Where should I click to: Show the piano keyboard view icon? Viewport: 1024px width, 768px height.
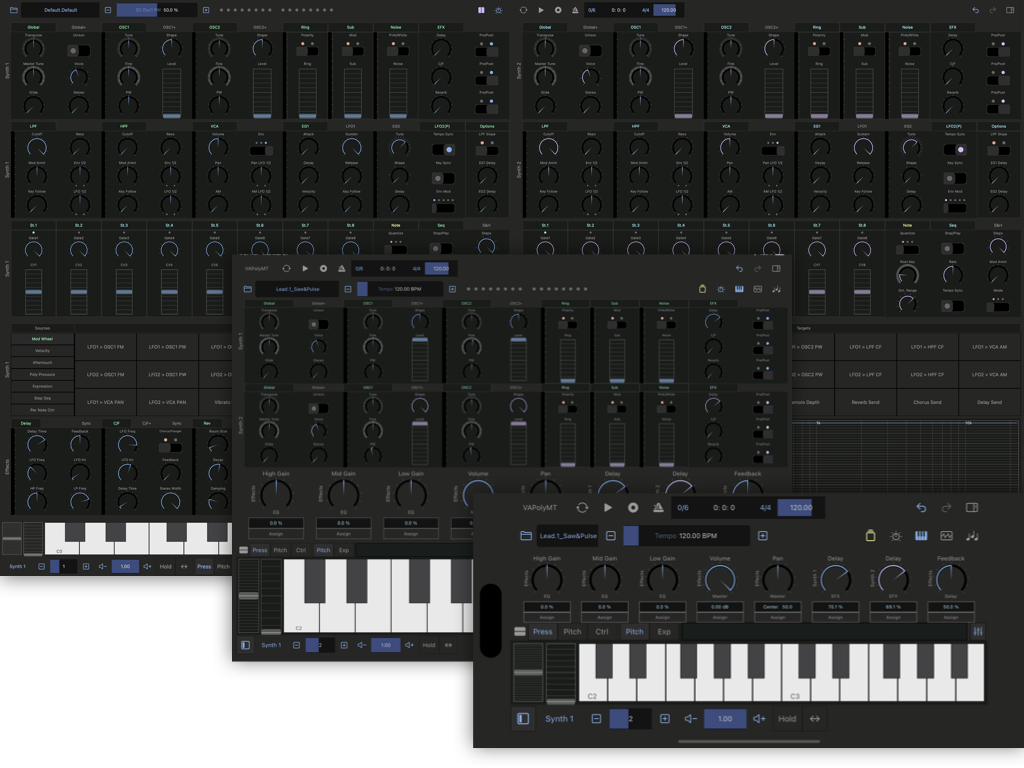click(x=921, y=536)
